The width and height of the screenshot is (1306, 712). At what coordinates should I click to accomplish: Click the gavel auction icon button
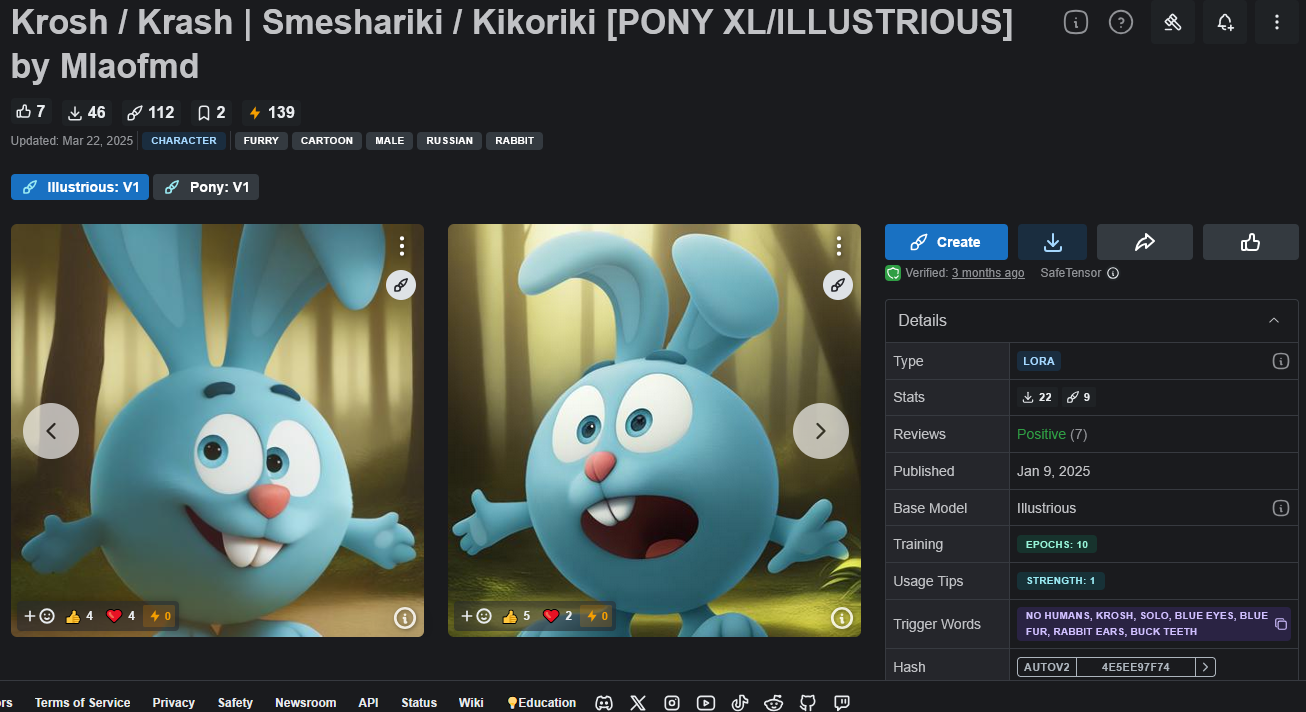[1173, 22]
